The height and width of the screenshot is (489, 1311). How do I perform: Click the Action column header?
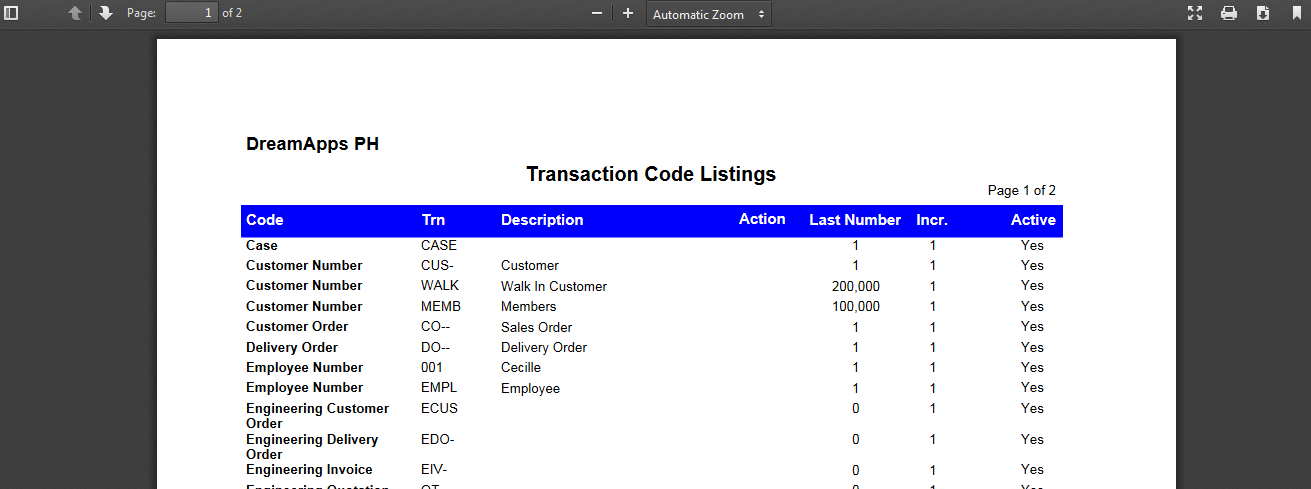point(762,219)
